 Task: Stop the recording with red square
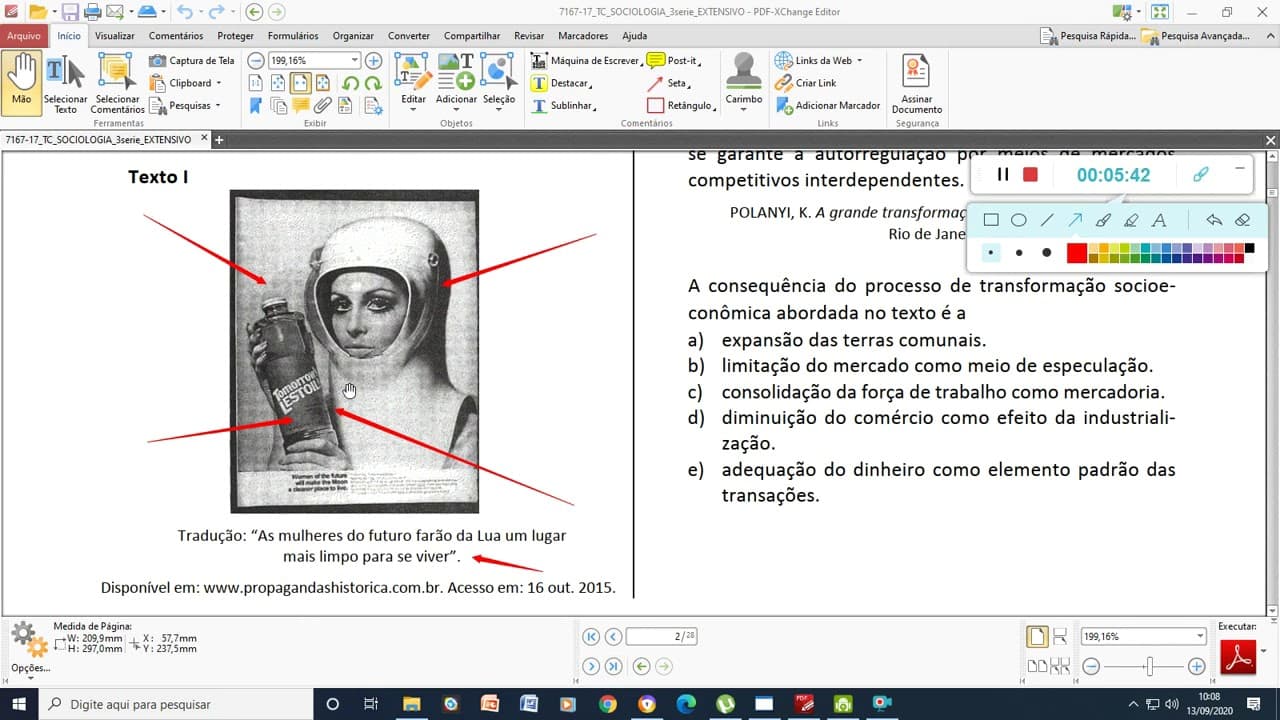(1030, 174)
